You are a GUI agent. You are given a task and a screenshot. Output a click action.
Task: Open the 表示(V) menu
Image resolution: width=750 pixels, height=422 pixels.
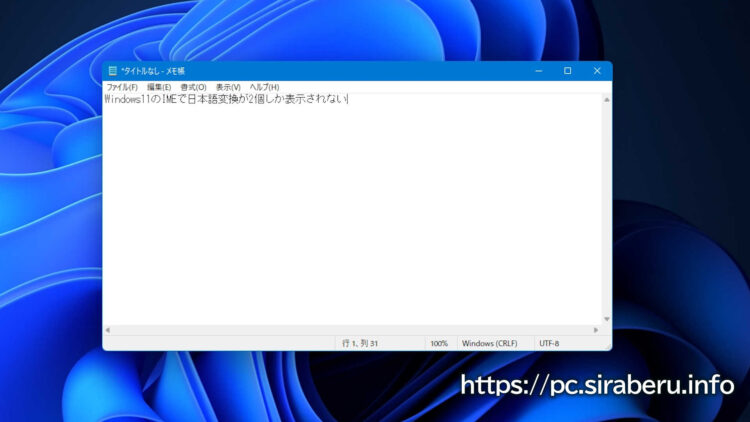(228, 87)
